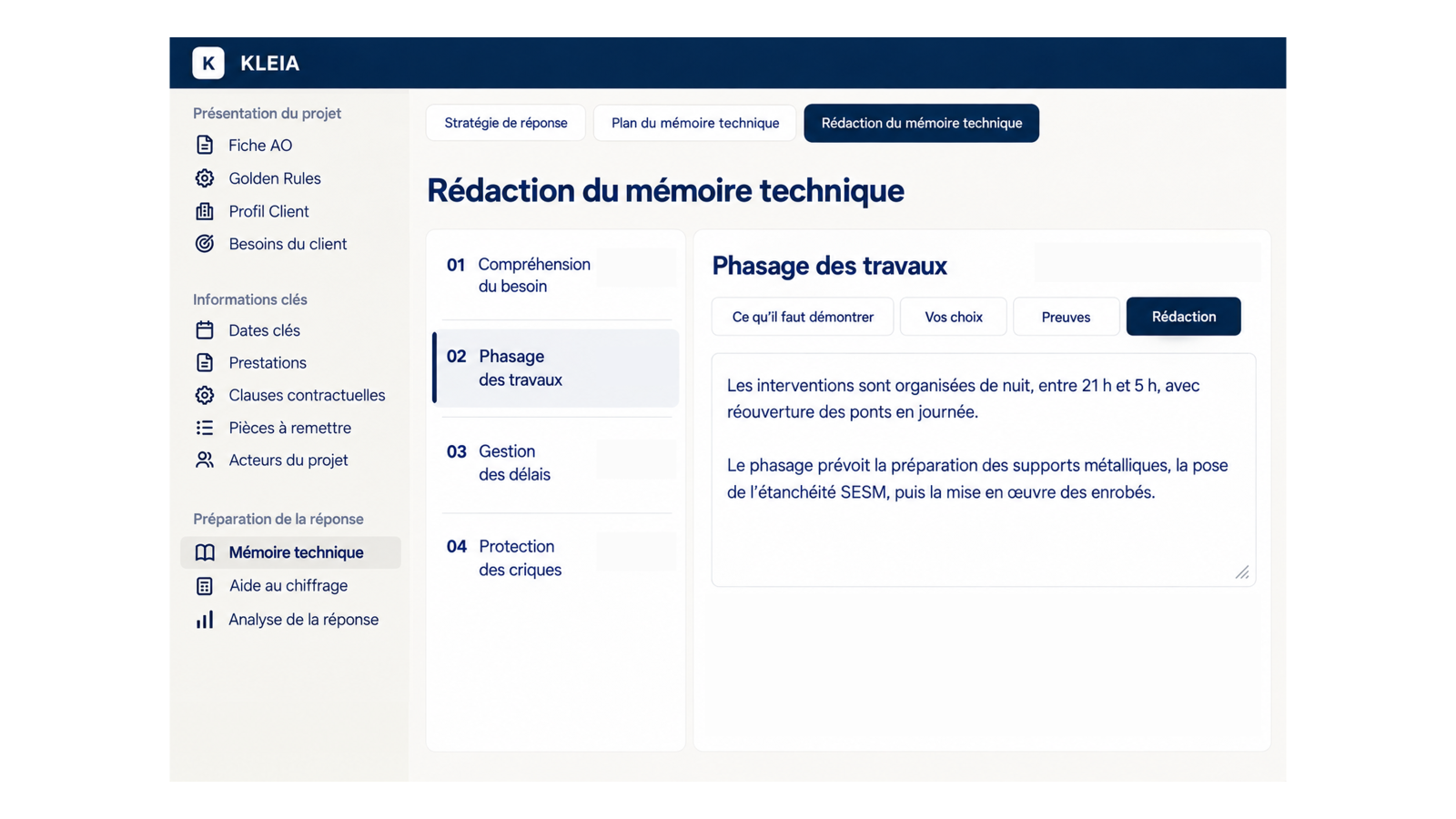Open Fiche AO document icon
The image size is (1456, 819).
(x=205, y=145)
